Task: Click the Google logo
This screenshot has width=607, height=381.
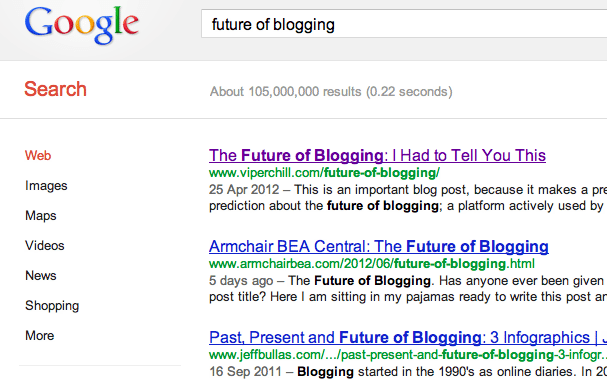Action: point(82,25)
